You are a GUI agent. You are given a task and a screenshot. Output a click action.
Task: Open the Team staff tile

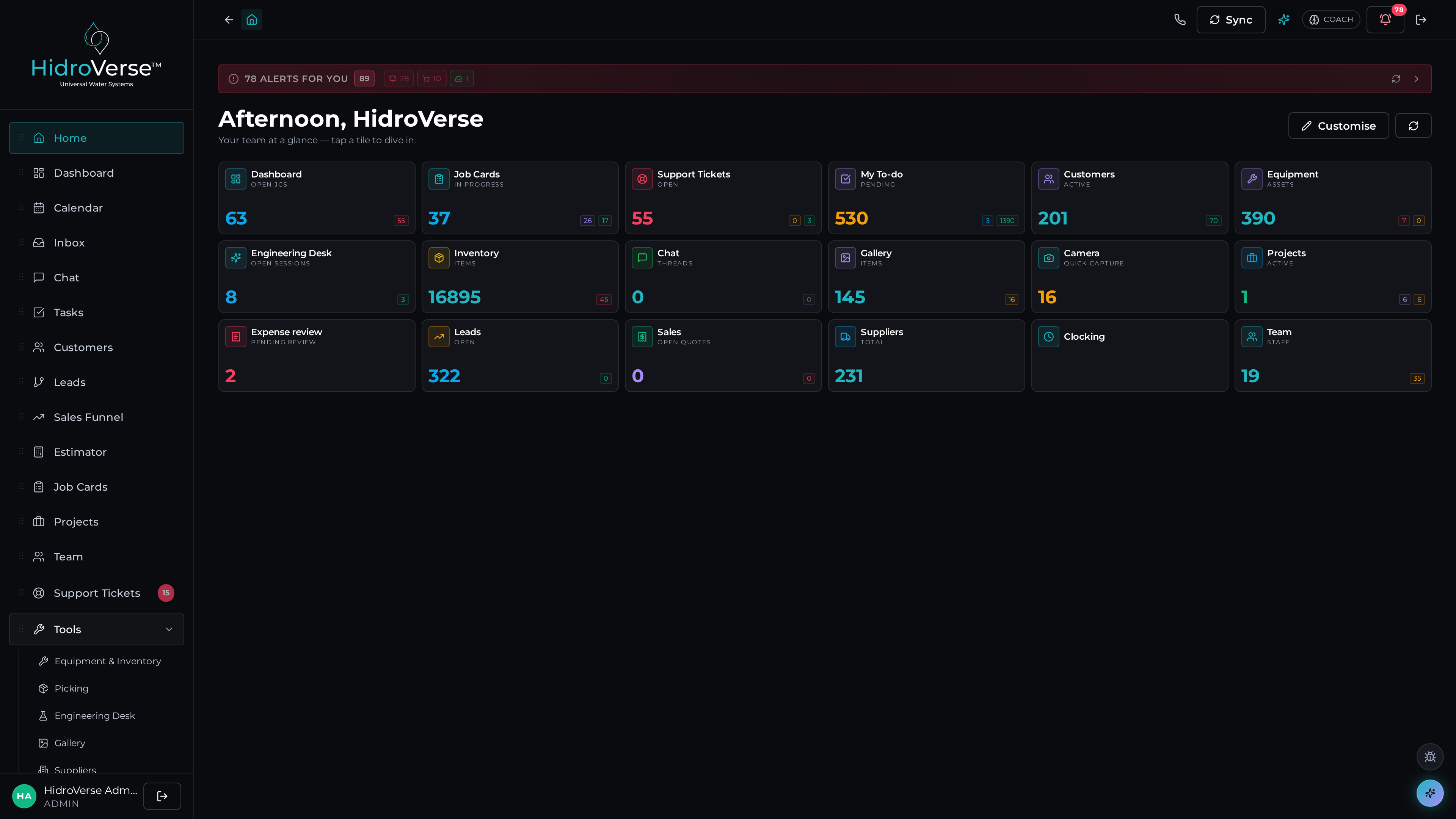coord(1333,356)
